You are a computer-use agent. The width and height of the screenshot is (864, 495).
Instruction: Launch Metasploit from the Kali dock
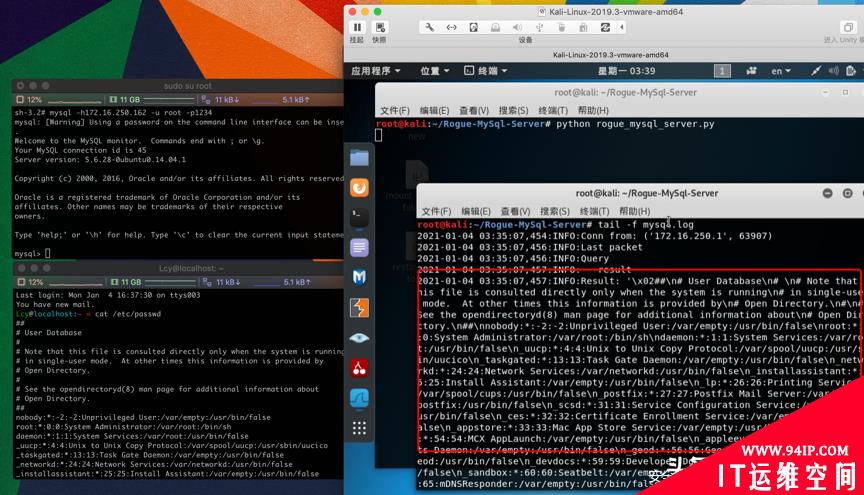point(359,277)
